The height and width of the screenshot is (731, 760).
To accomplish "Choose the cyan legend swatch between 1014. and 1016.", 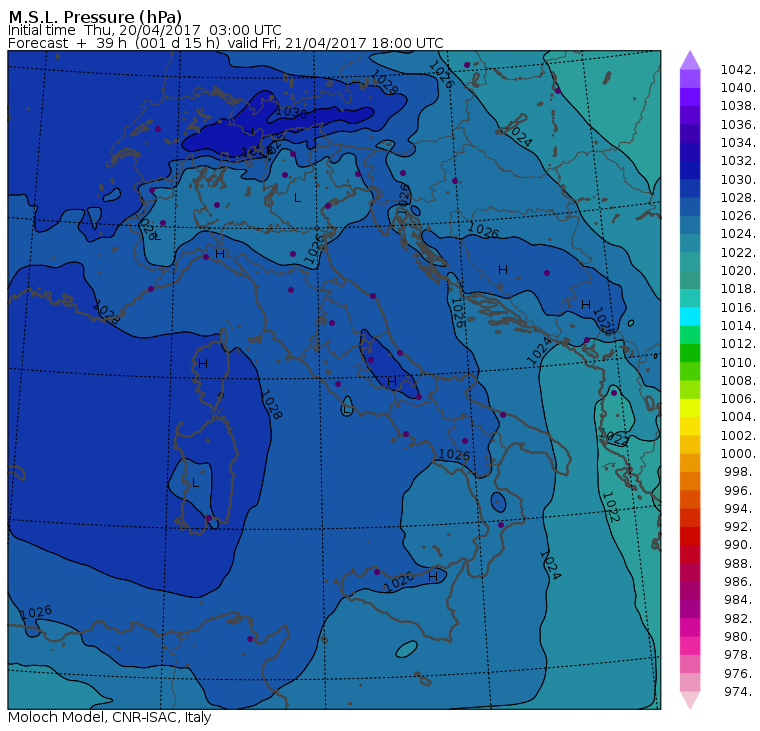I will [690, 317].
